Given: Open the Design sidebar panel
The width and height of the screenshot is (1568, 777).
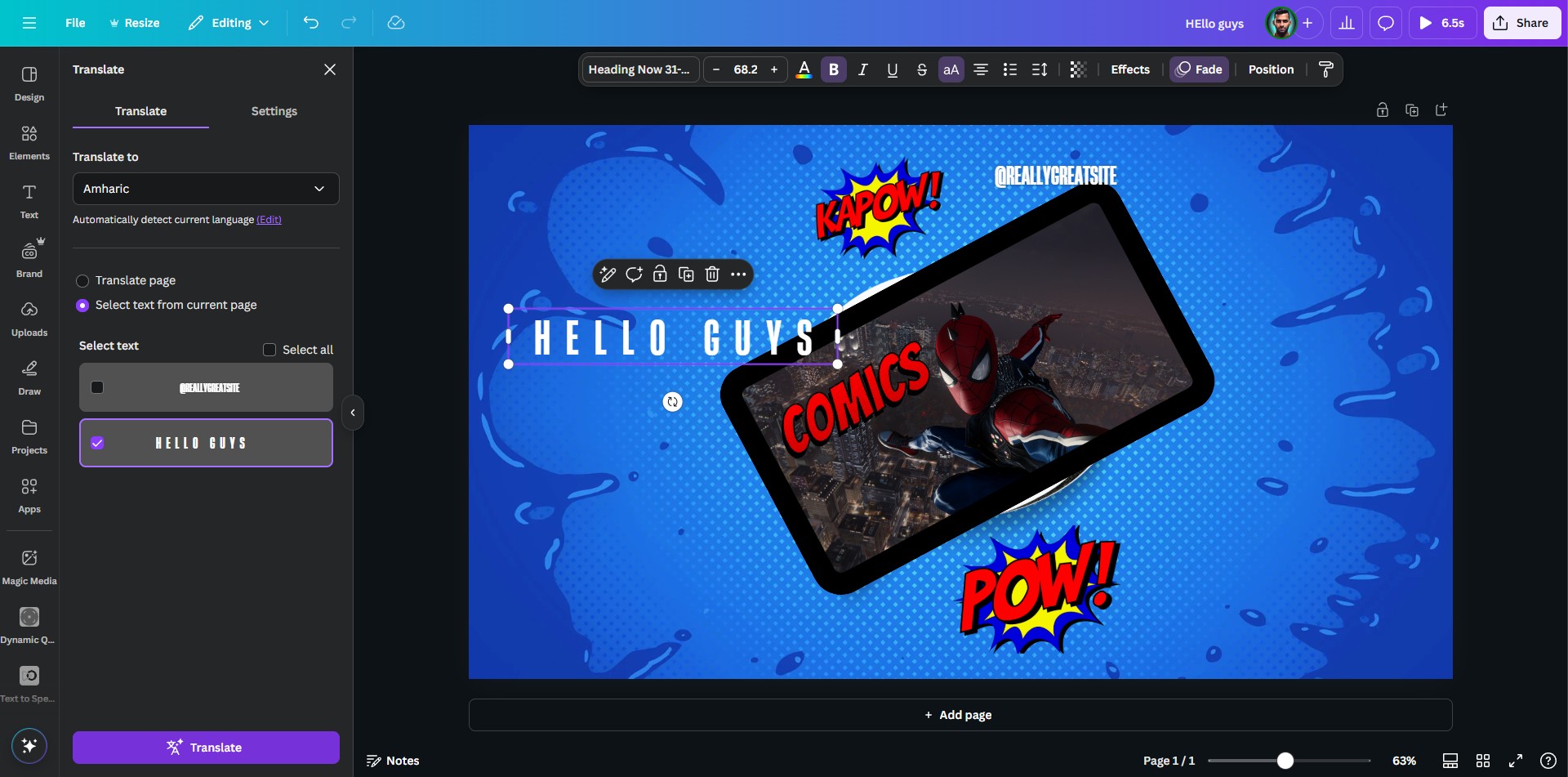Looking at the screenshot, I should point(29,83).
